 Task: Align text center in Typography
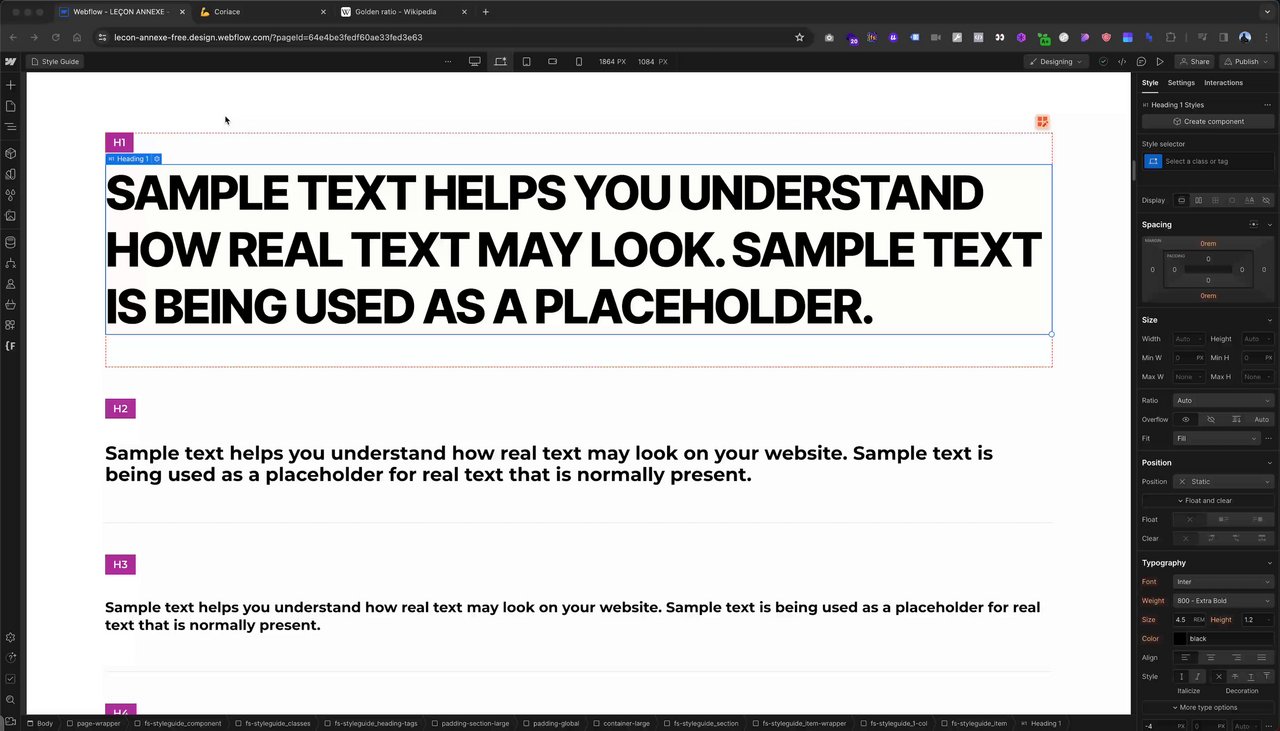point(1211,657)
